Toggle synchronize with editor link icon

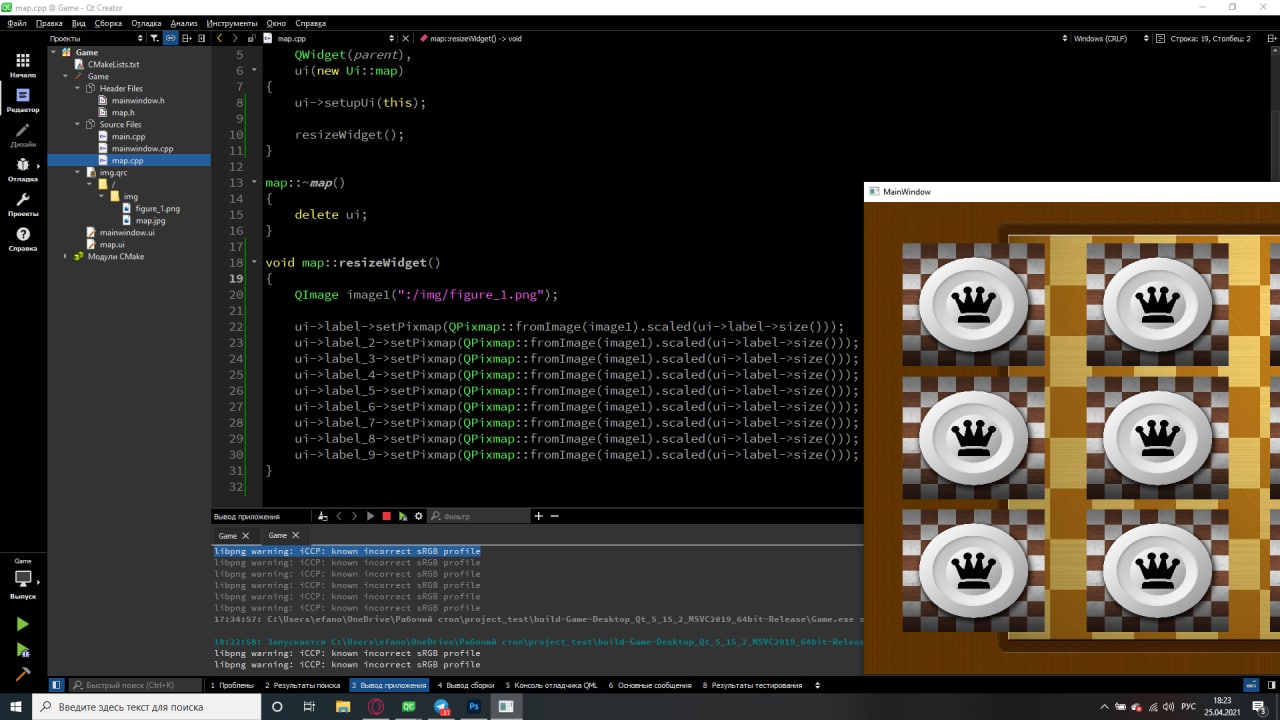click(171, 38)
